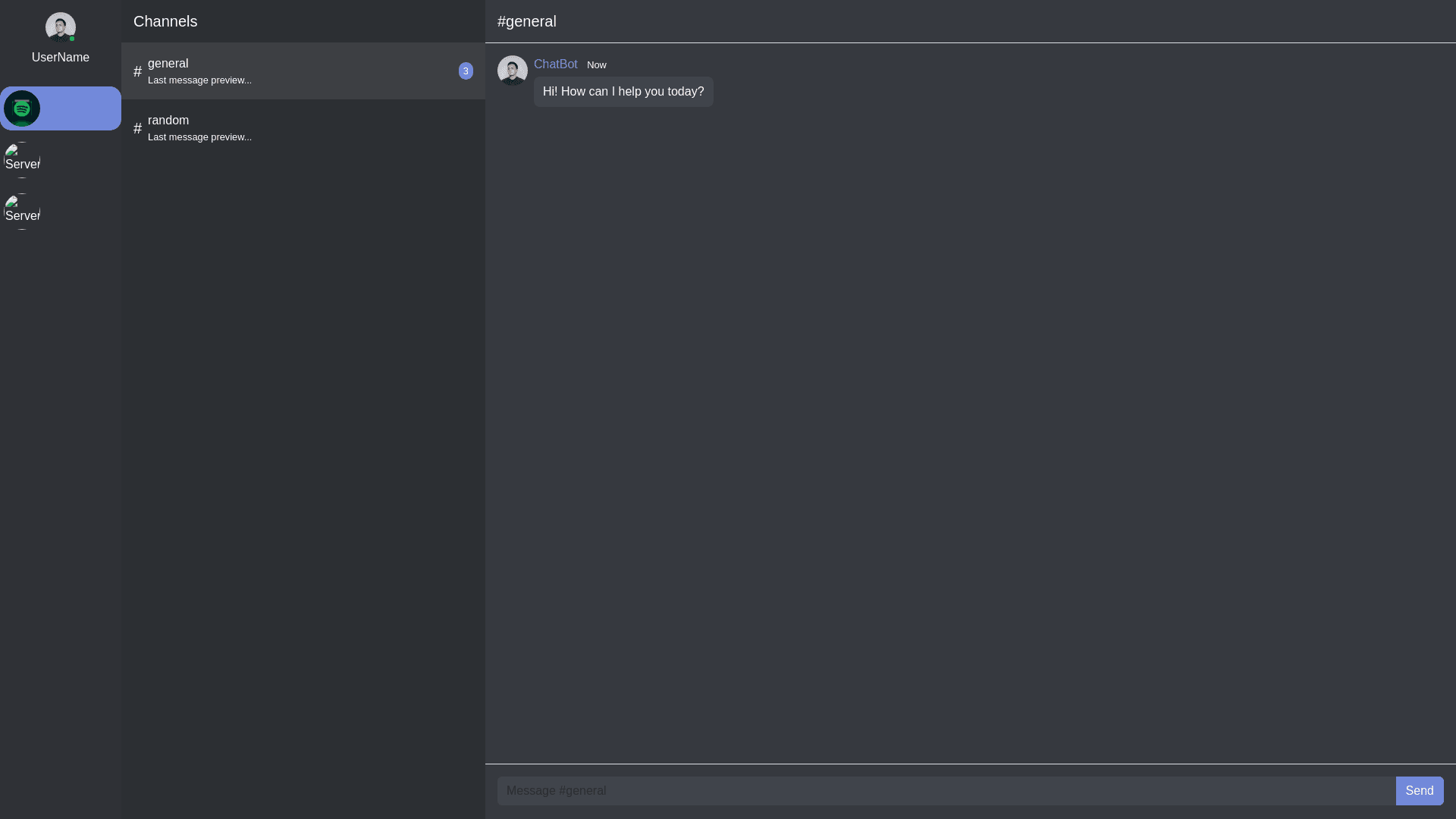Viewport: 1456px width, 819px height.
Task: Click the Now timestamp on ChatBot message
Action: click(x=597, y=65)
